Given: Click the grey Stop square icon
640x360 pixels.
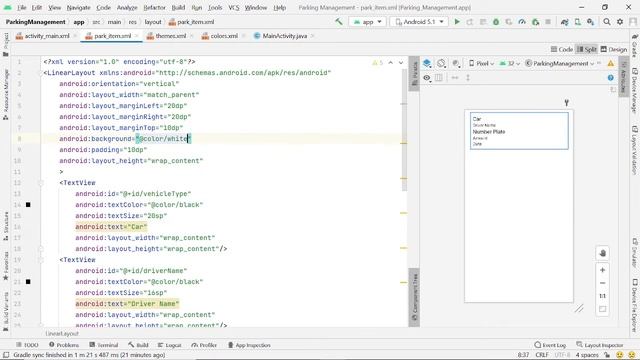Looking at the screenshot, I should 548,22.
